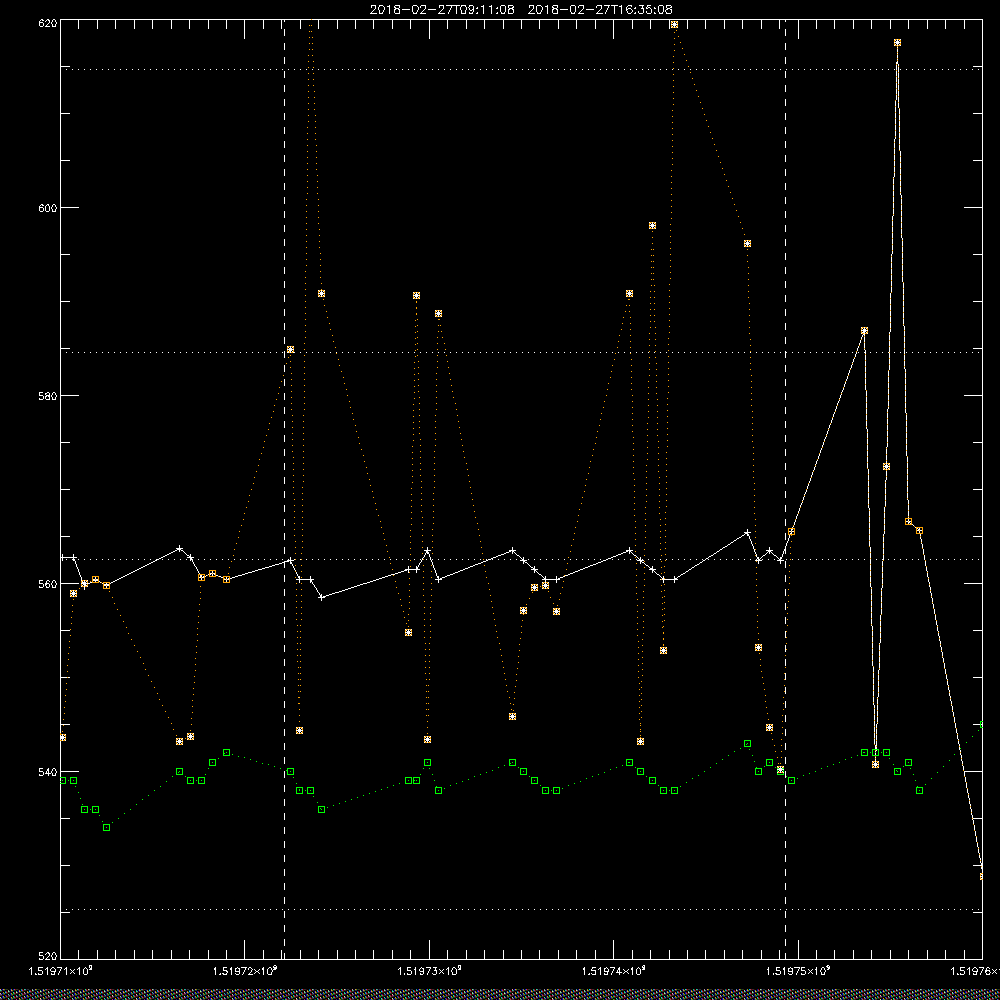This screenshot has width=1000, height=1000.
Task: Select the y-axis label 560
Action: [48, 584]
